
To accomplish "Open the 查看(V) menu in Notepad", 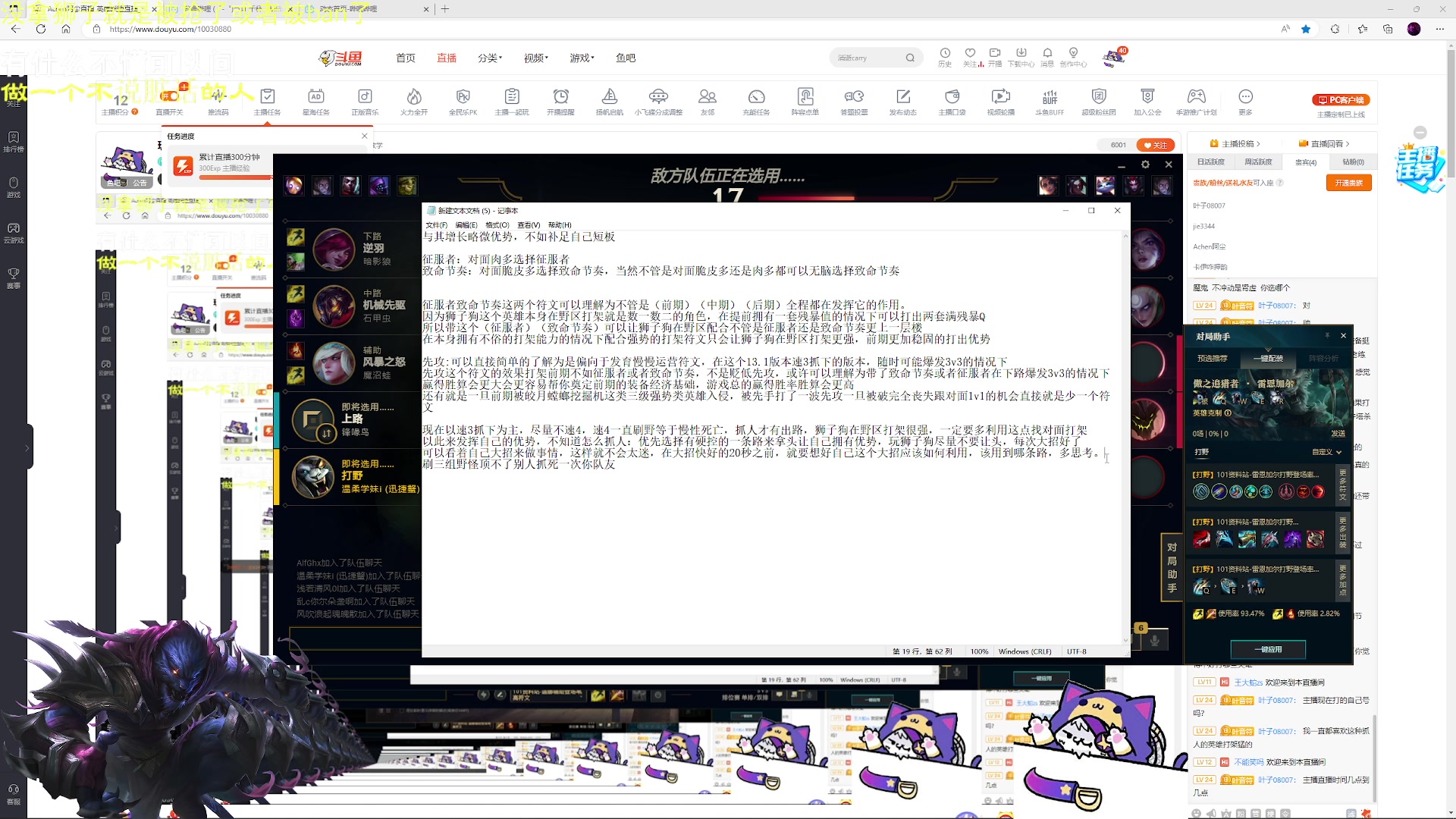I will click(x=529, y=225).
